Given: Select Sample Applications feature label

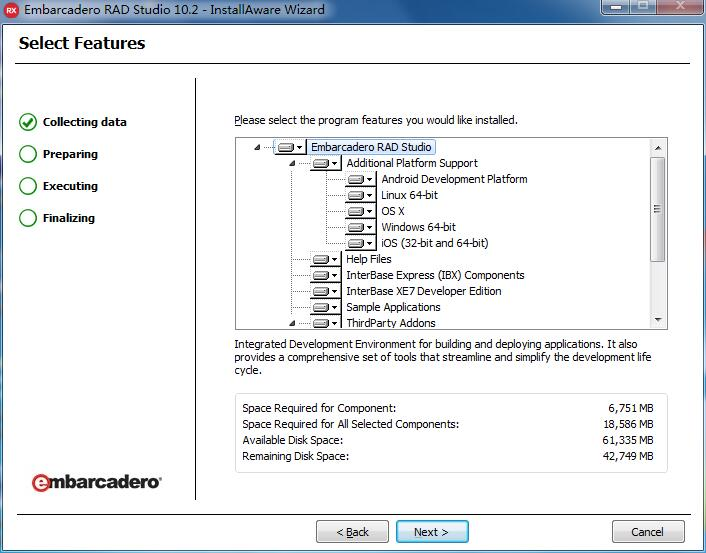Looking at the screenshot, I should [x=393, y=307].
